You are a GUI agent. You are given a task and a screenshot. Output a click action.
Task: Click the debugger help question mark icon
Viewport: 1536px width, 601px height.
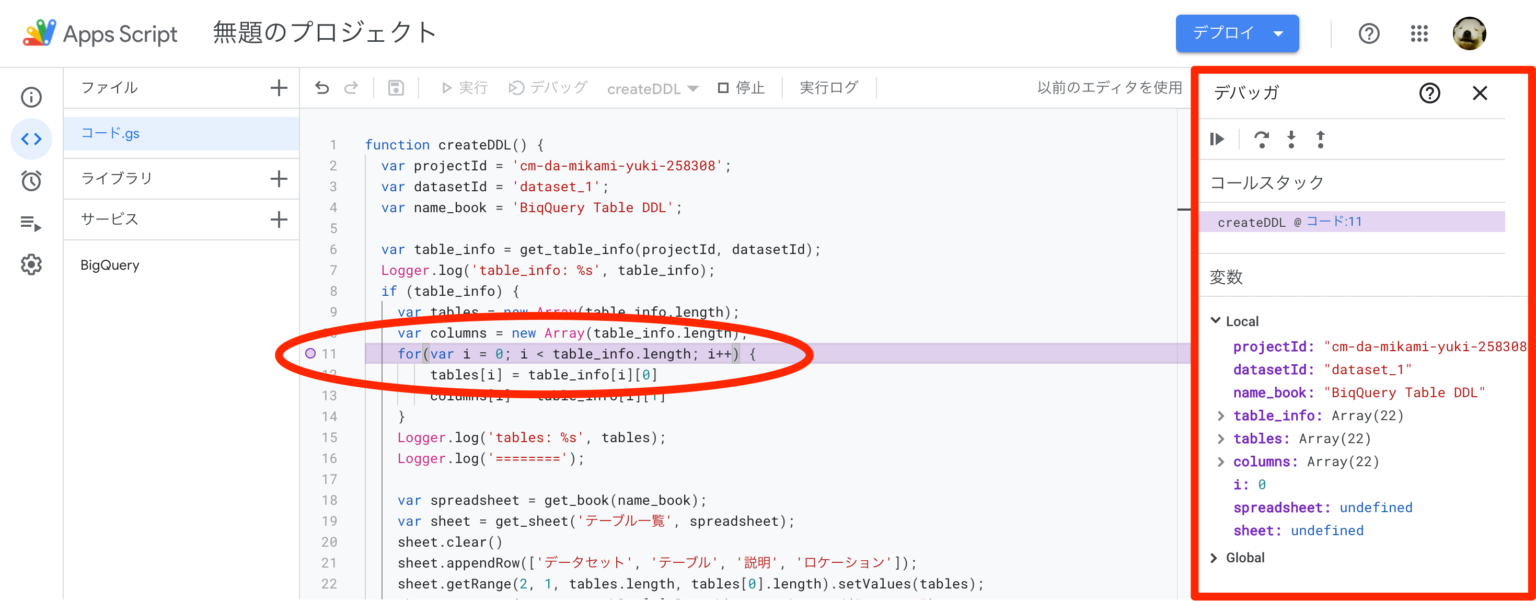pos(1429,92)
